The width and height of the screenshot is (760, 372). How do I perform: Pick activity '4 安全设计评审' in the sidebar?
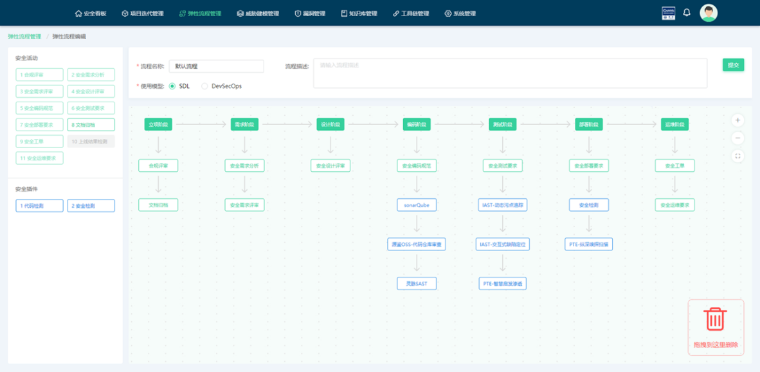click(91, 91)
